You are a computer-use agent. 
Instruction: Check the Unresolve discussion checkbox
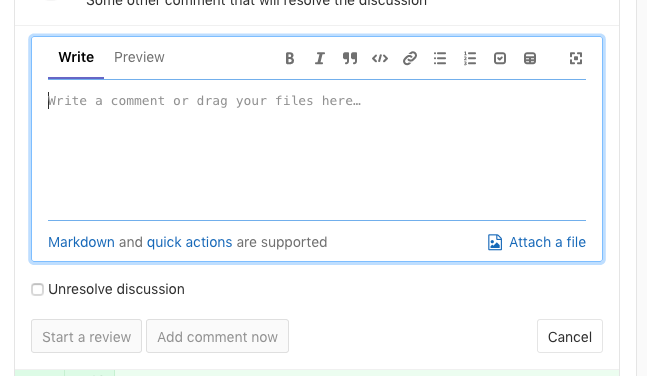pyautogui.click(x=38, y=289)
